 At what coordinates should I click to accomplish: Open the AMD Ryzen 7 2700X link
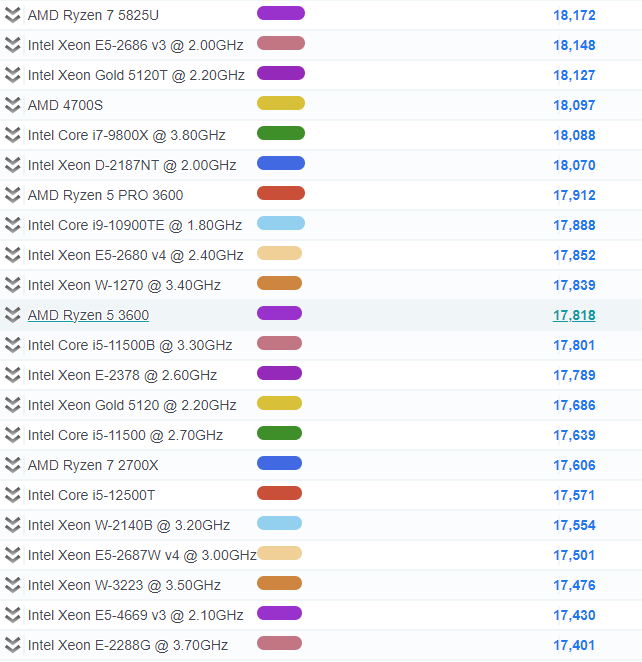point(93,465)
